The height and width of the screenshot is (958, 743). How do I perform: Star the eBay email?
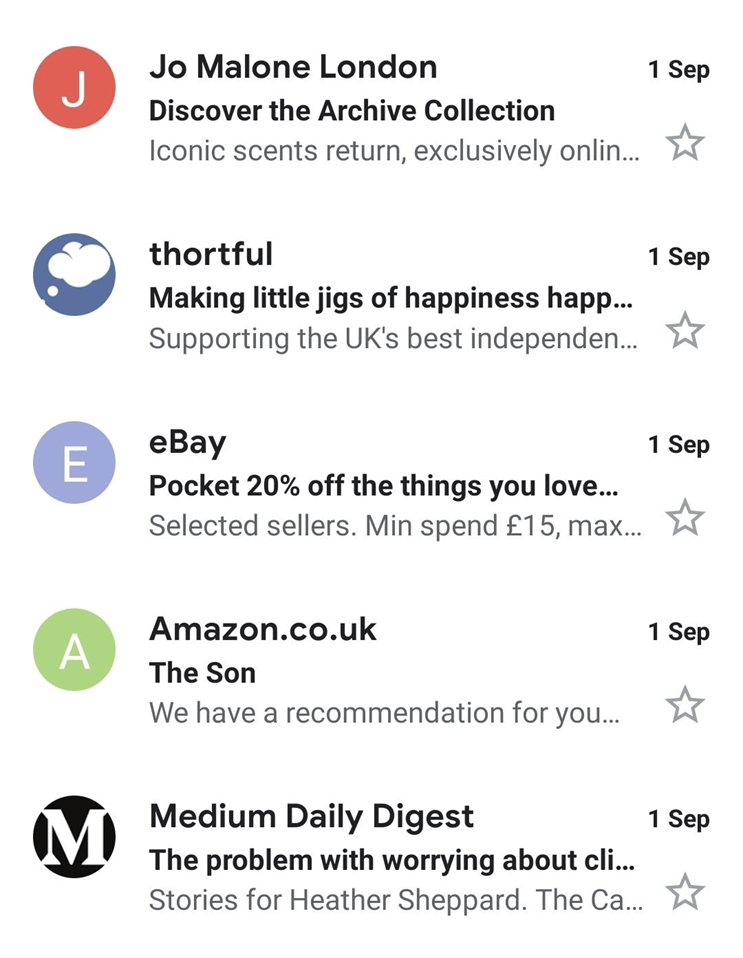pos(685,518)
